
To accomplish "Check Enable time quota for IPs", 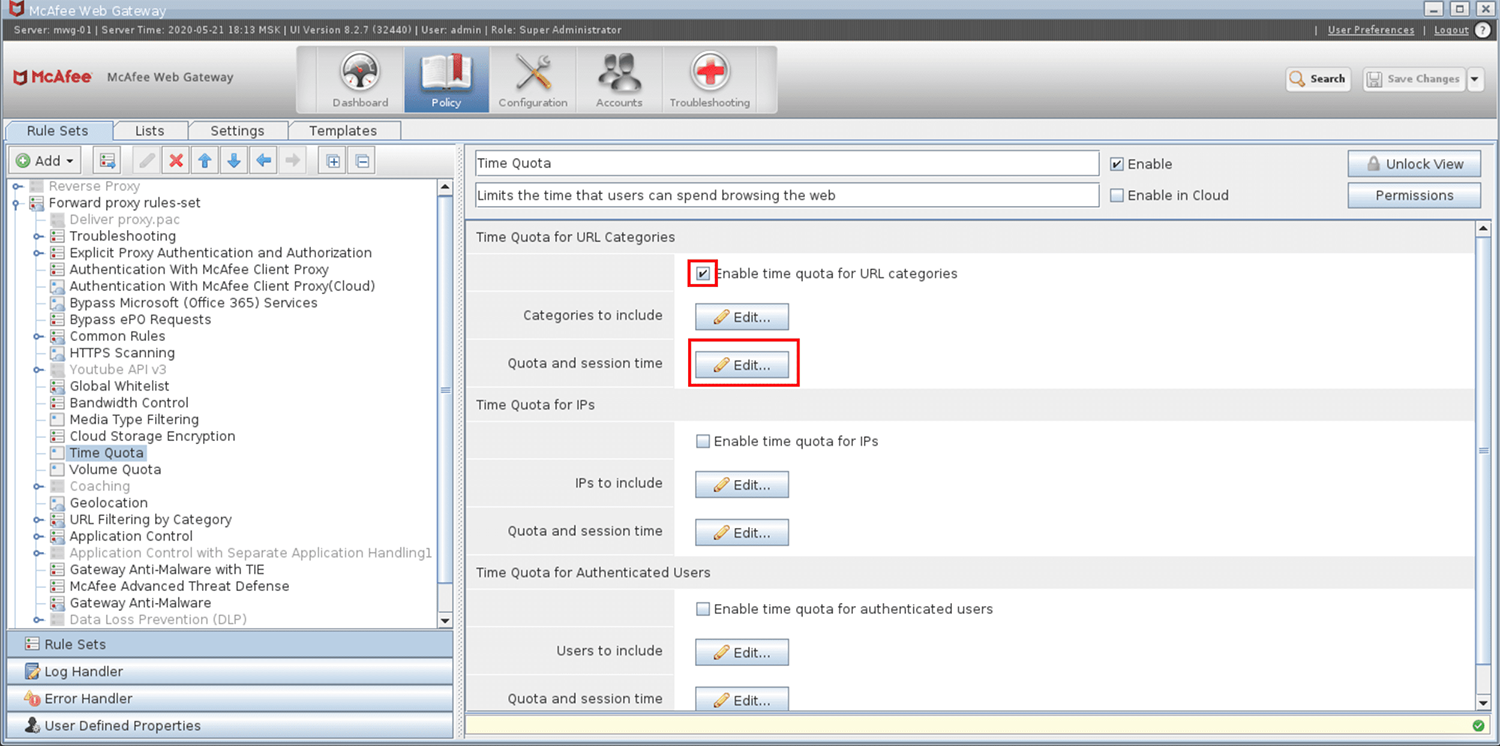I will (x=703, y=442).
